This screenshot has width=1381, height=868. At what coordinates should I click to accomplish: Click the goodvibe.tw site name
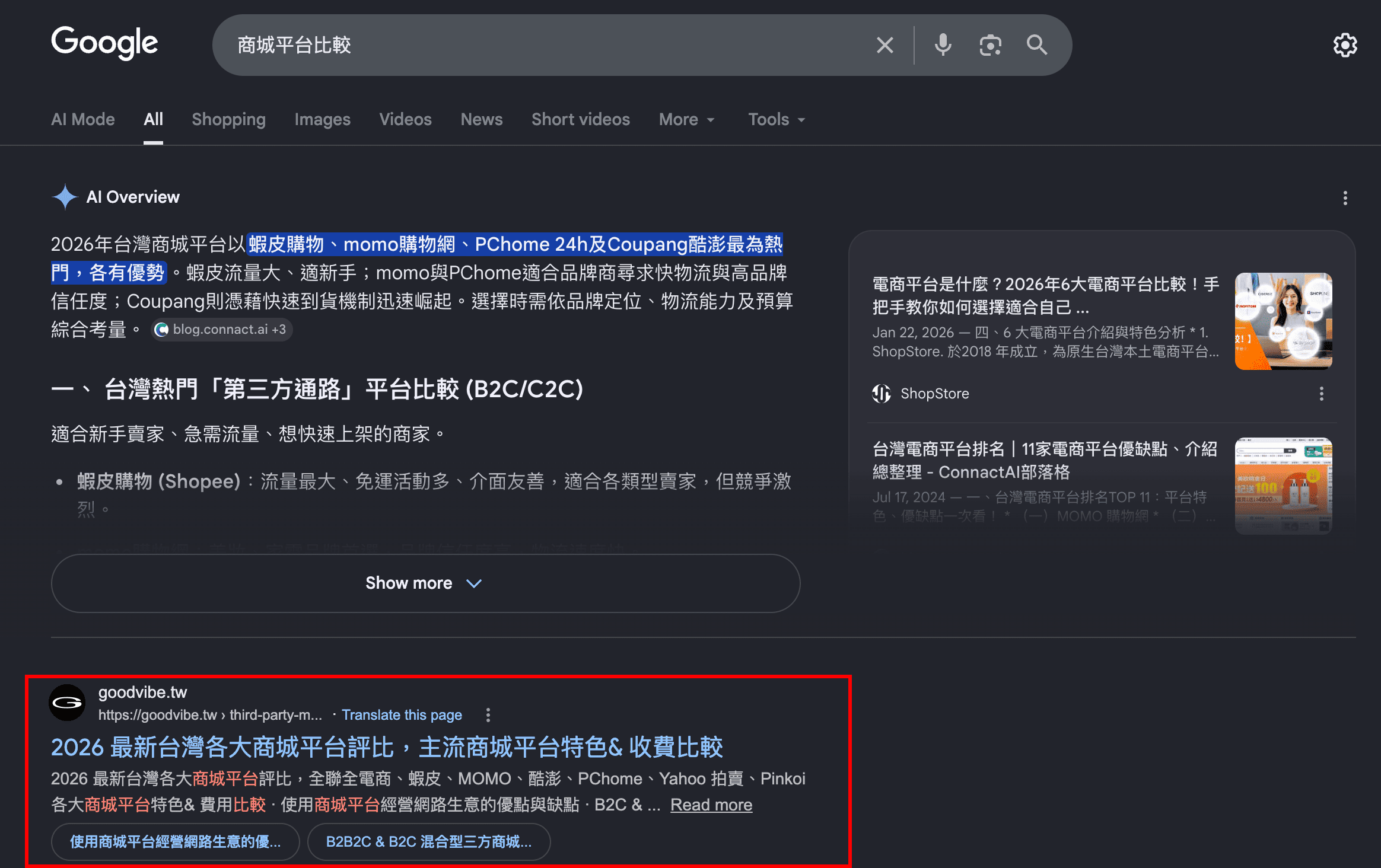tap(142, 692)
